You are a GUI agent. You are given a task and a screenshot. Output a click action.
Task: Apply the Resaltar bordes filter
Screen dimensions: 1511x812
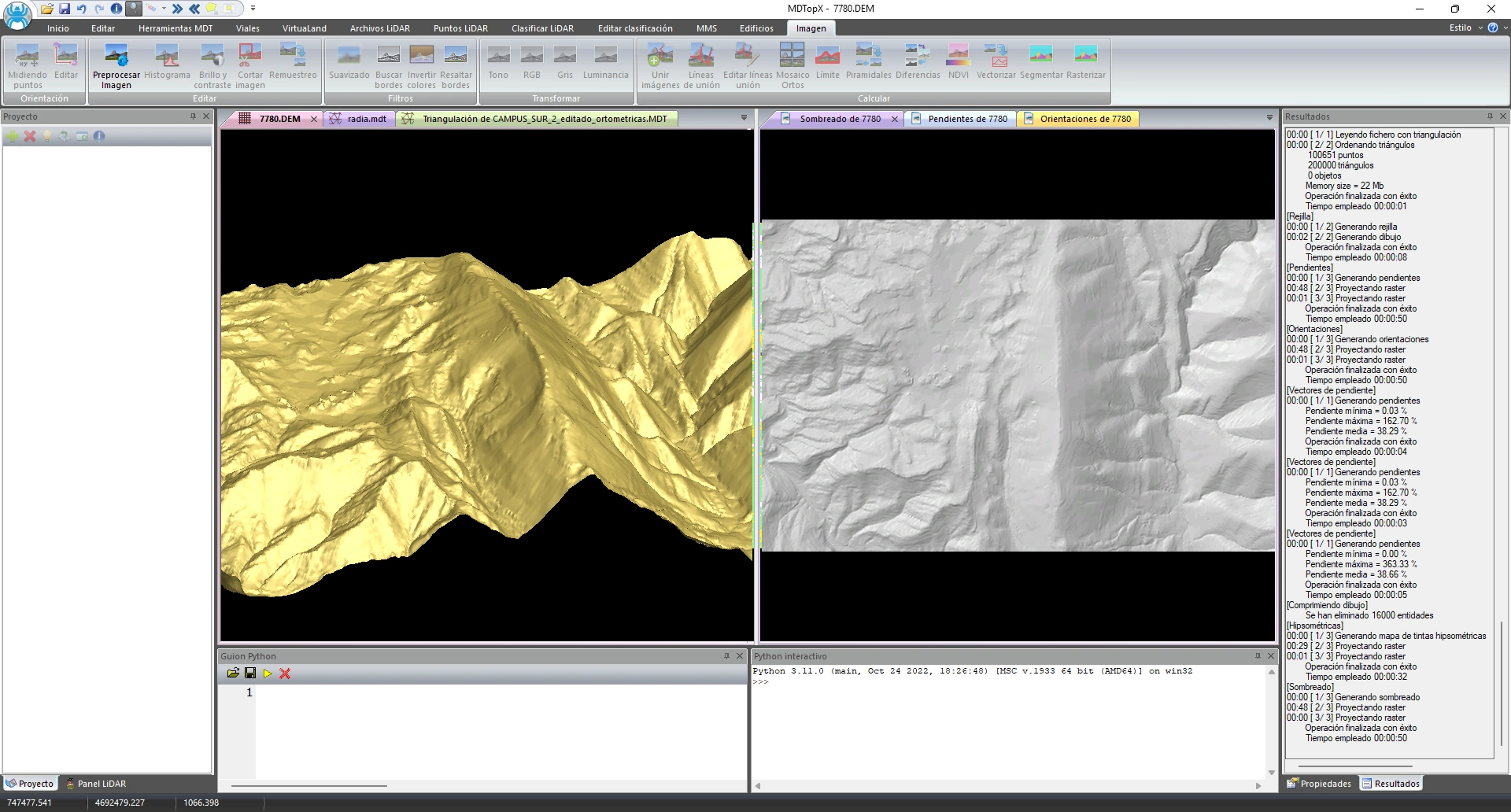[x=456, y=65]
